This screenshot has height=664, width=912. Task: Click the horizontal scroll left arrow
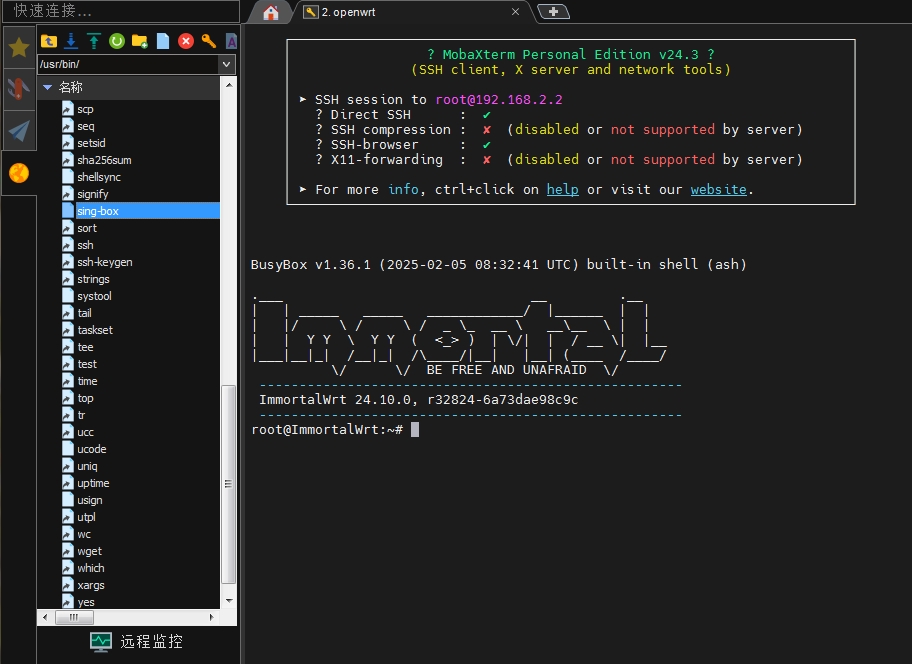(45, 617)
